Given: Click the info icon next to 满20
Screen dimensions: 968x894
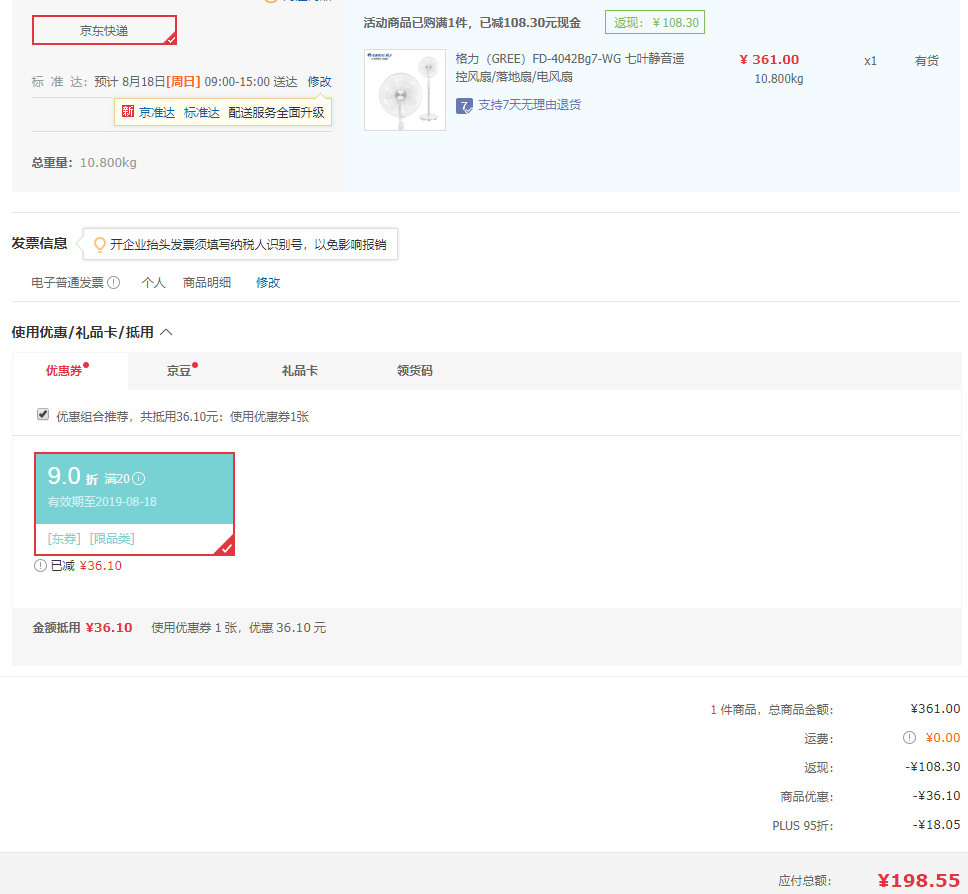Looking at the screenshot, I should click(x=139, y=478).
